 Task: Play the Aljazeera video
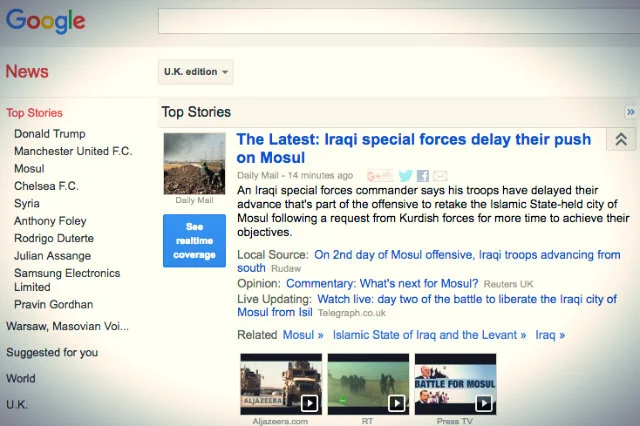pos(281,384)
